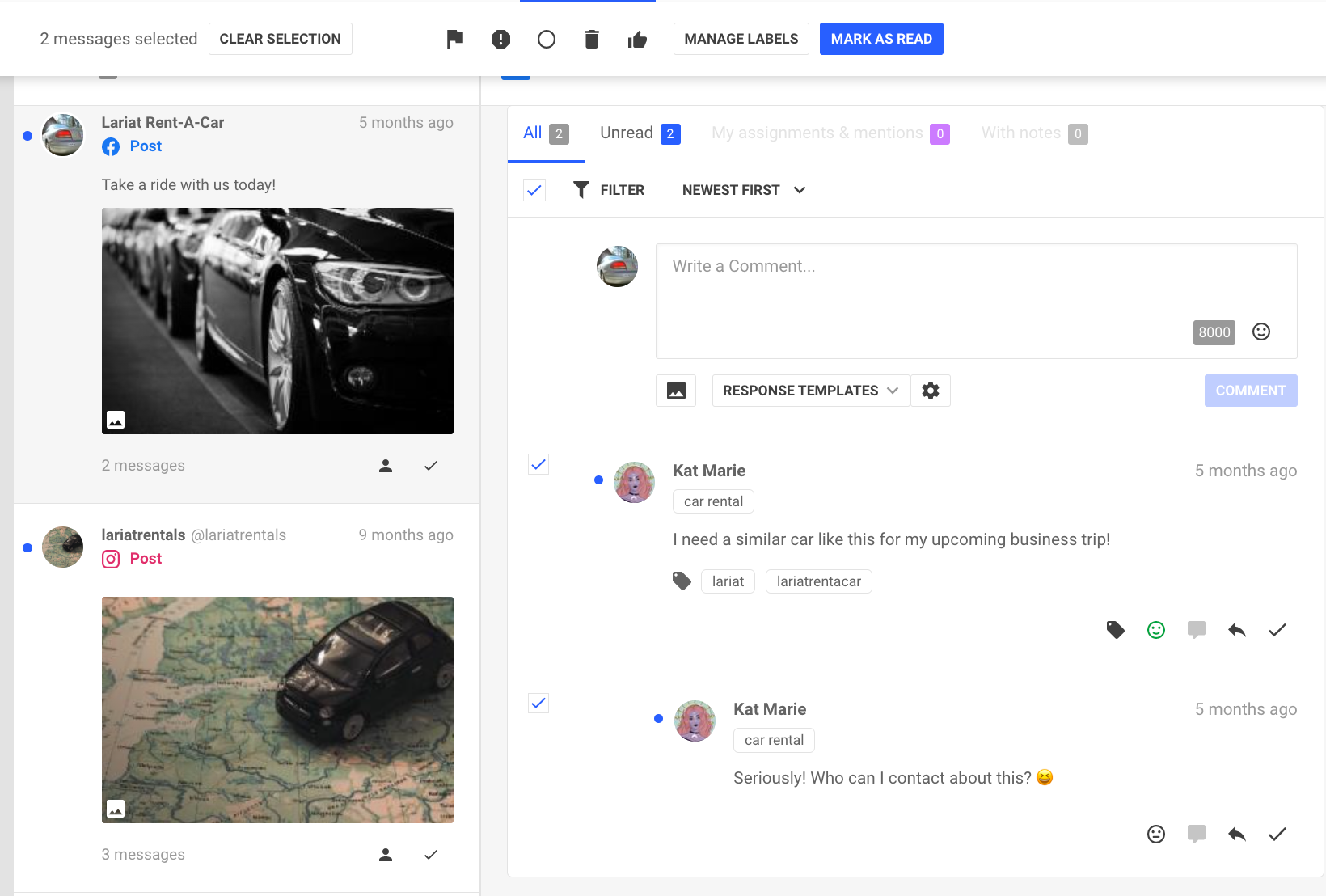The width and height of the screenshot is (1326, 896).
Task: Switch to the All tab
Action: point(546,133)
